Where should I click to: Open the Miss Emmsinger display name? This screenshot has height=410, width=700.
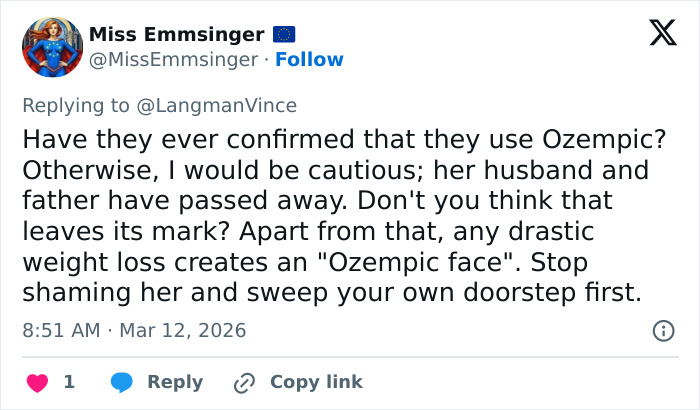177,35
